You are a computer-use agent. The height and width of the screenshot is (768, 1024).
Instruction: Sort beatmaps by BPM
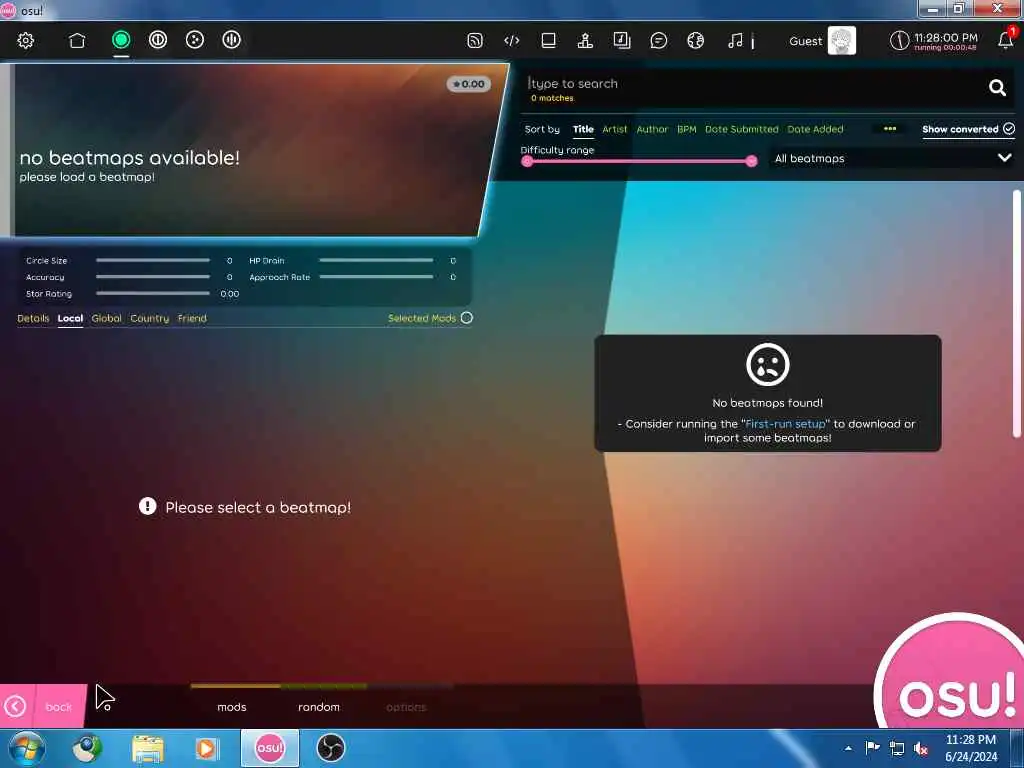click(686, 129)
